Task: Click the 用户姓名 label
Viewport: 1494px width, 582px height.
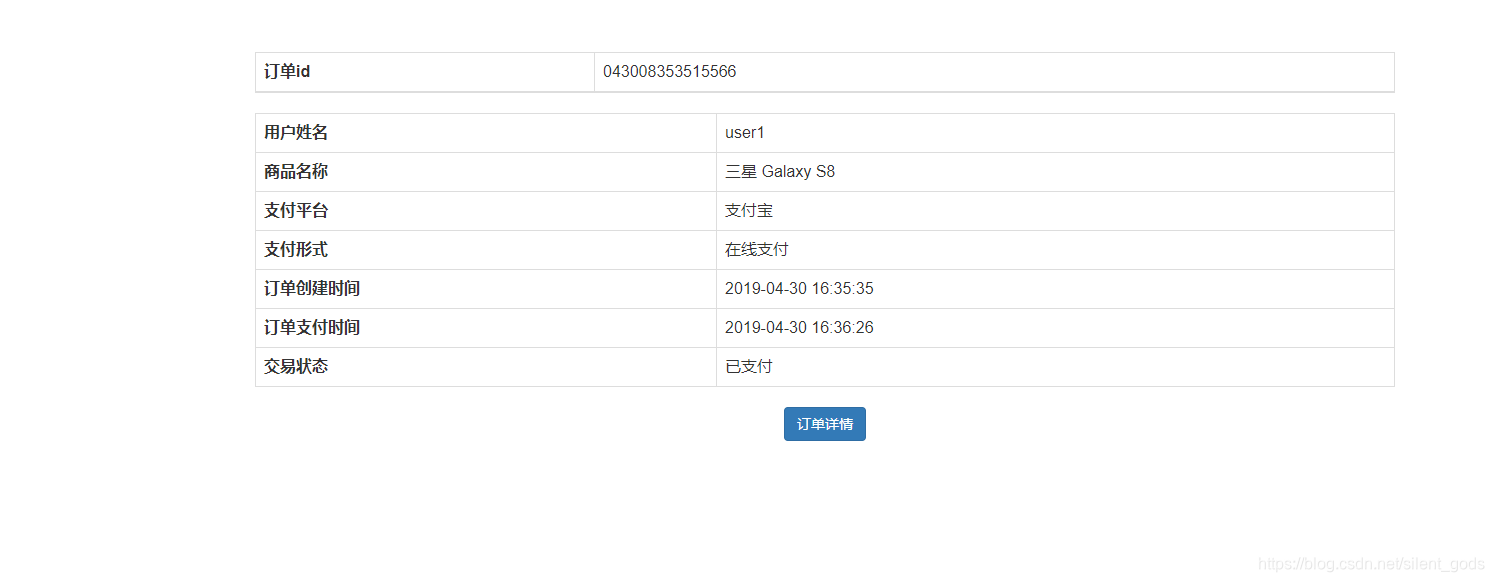Action: (296, 133)
